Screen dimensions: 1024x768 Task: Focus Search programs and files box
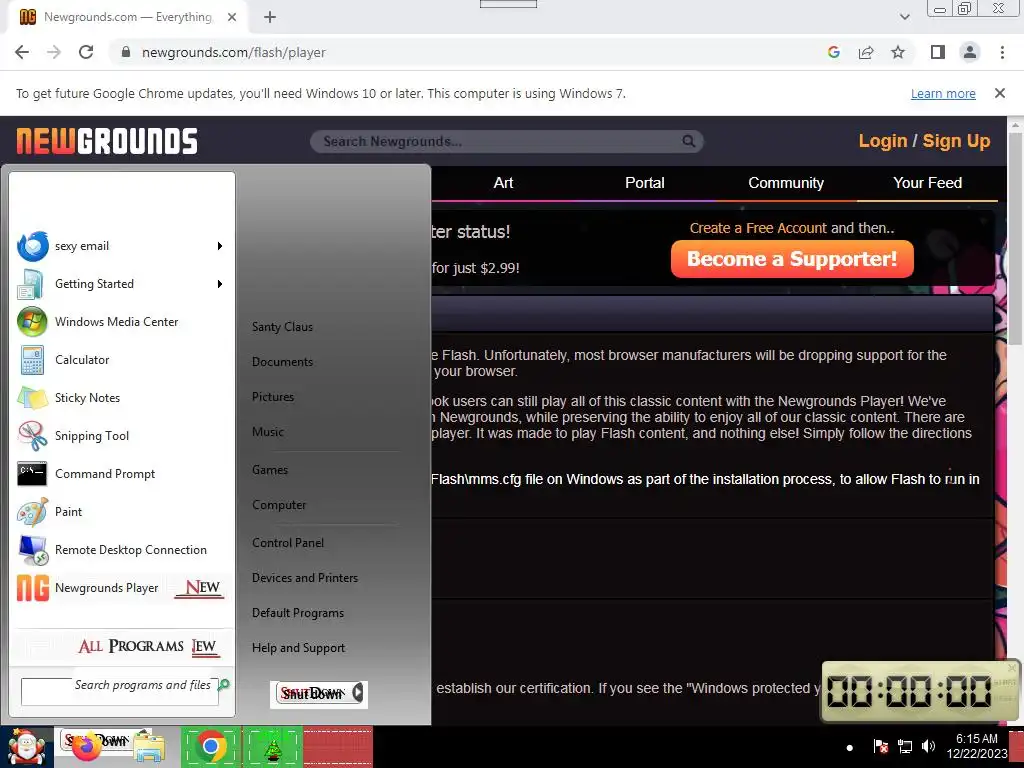[x=120, y=692]
